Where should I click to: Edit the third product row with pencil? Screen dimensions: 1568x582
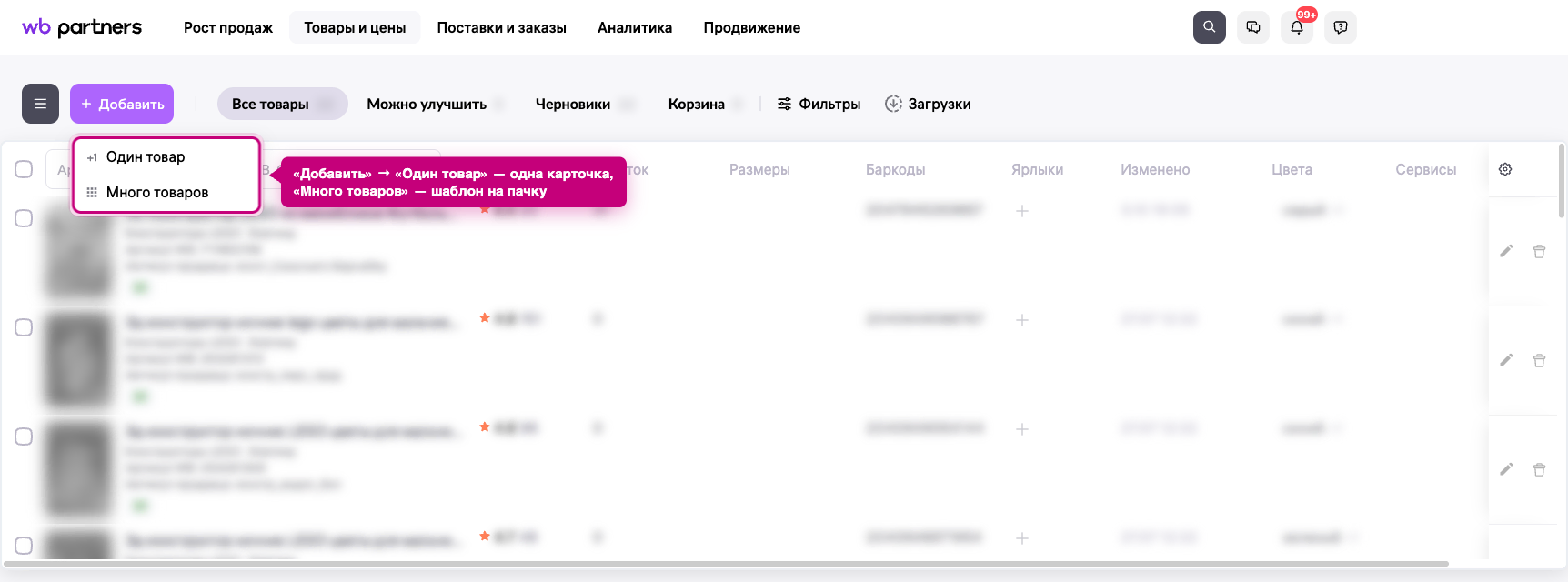click(x=1506, y=469)
